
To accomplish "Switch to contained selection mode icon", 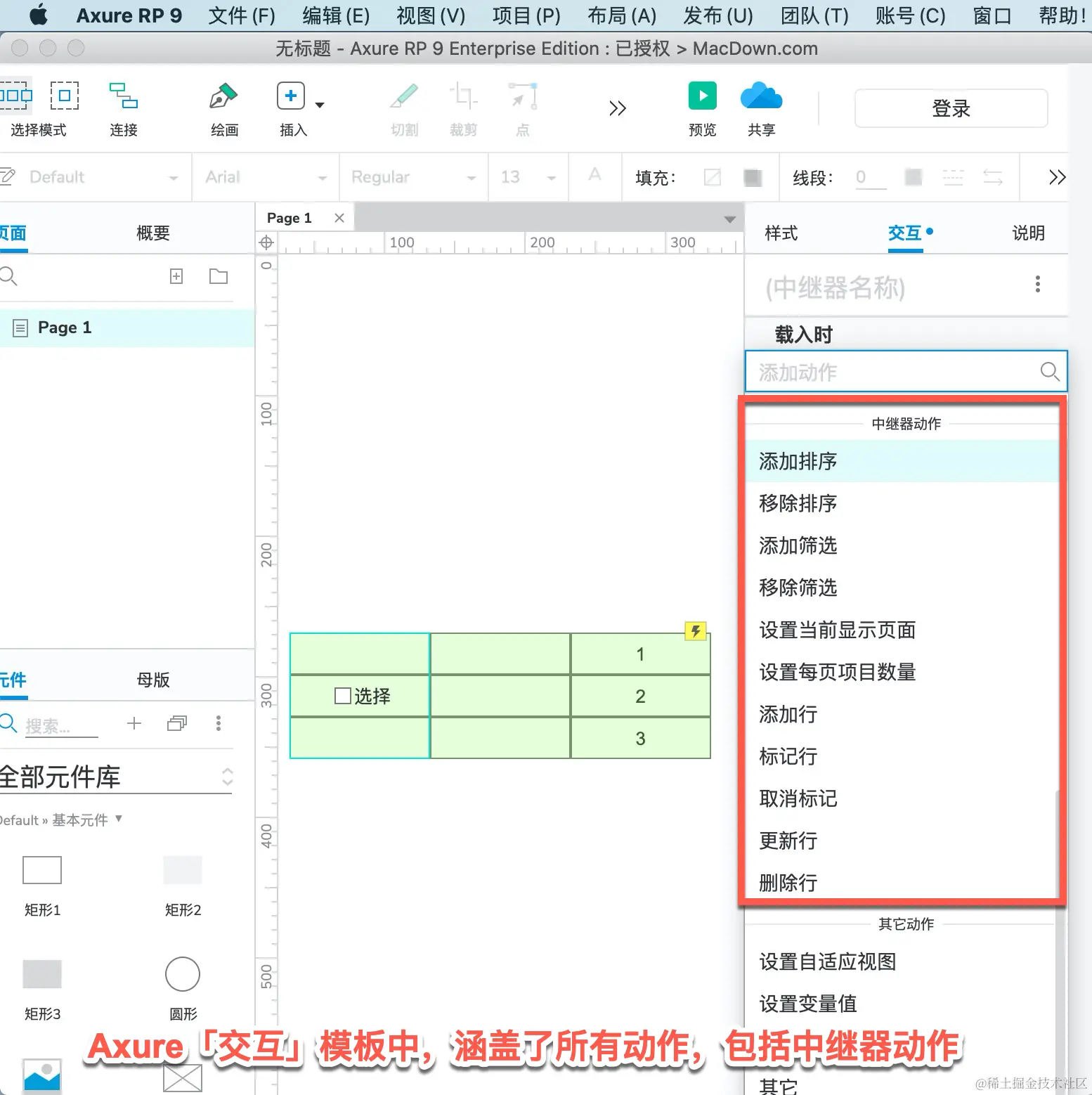I will pyautogui.click(x=65, y=96).
